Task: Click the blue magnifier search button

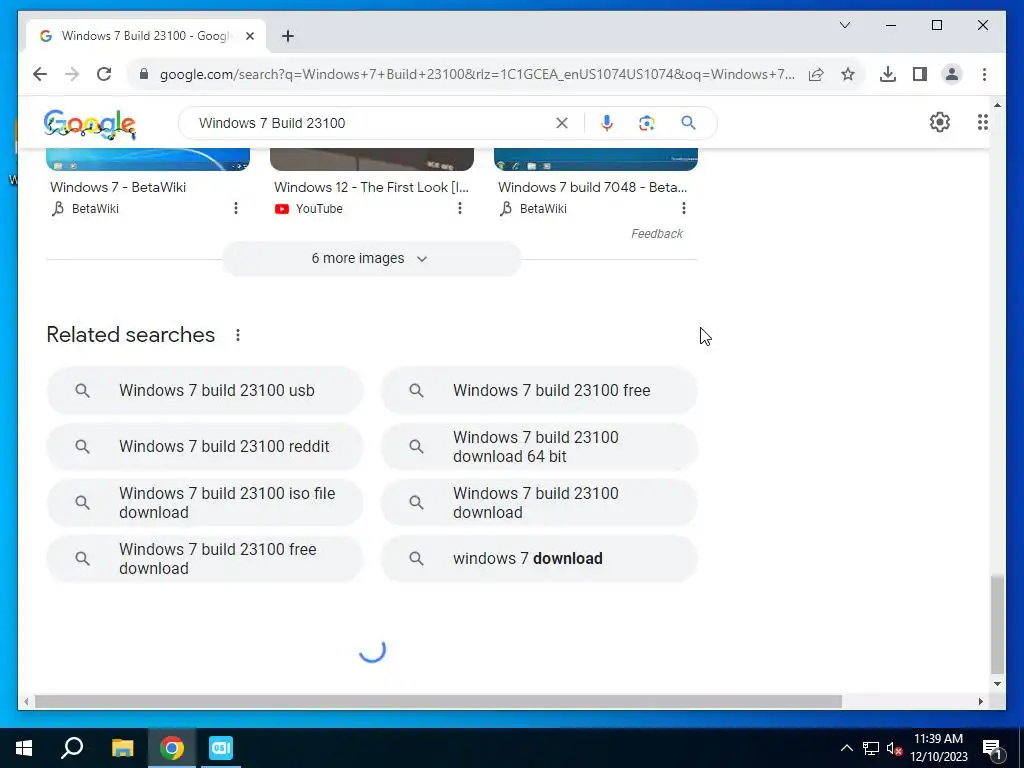Action: click(688, 123)
